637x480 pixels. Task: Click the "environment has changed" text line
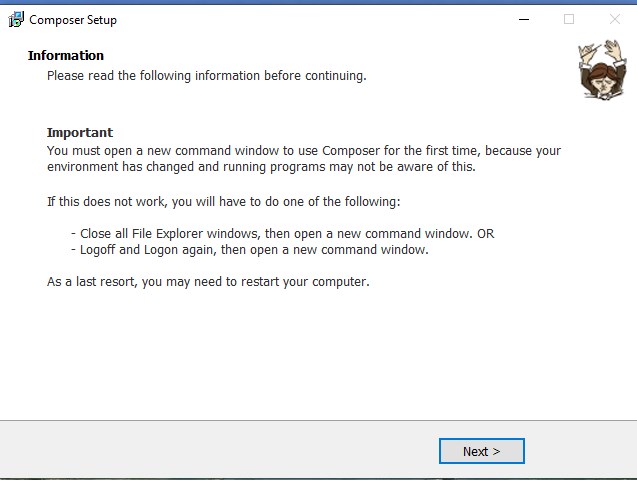pyautogui.click(x=260, y=167)
